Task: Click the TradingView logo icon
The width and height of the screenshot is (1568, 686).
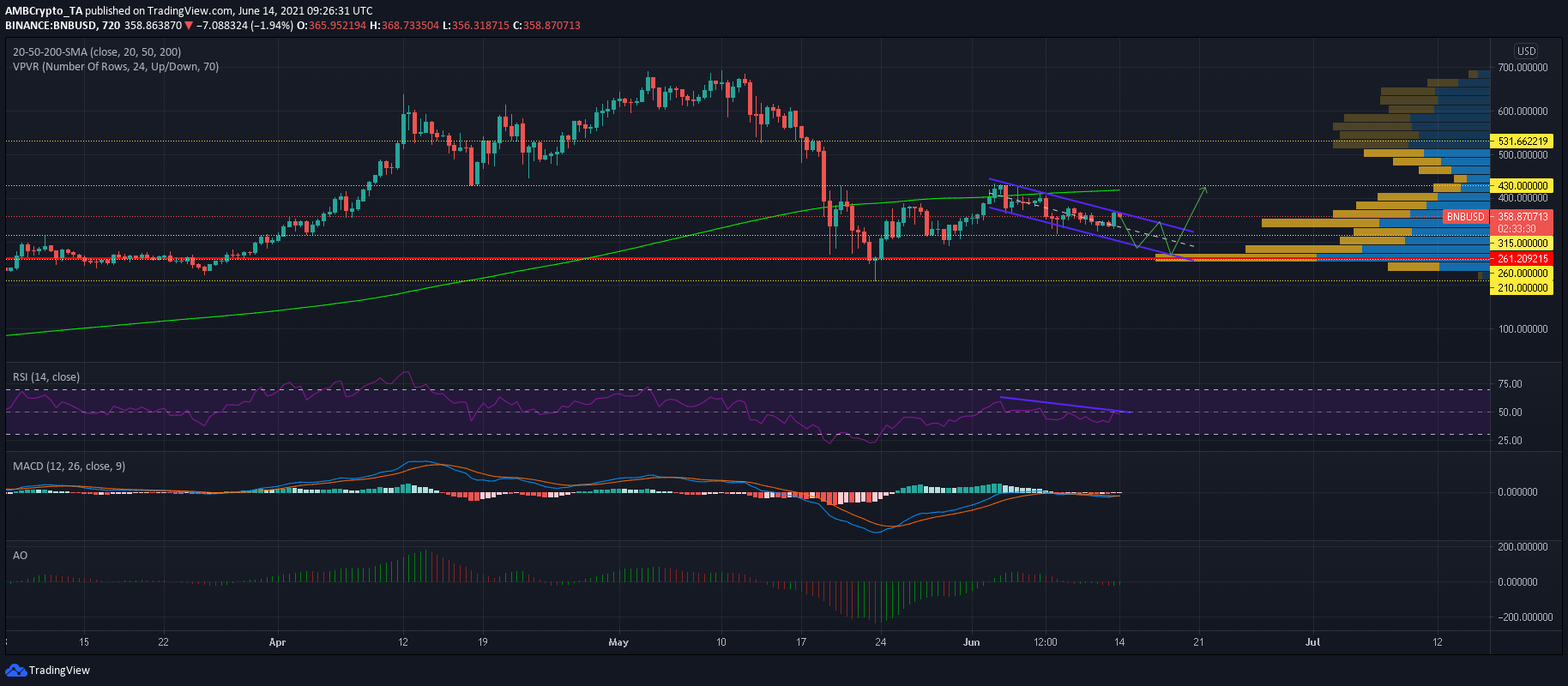Action: tap(15, 670)
